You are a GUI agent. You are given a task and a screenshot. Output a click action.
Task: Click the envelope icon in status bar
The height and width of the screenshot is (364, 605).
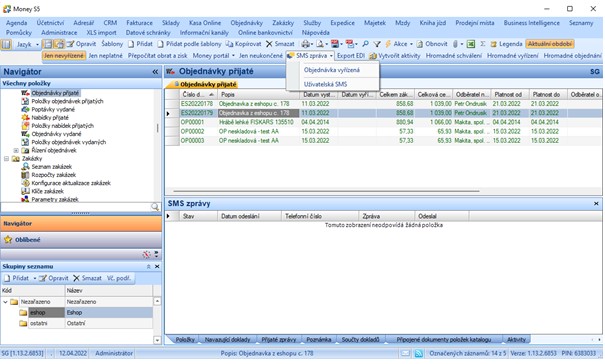(405, 354)
